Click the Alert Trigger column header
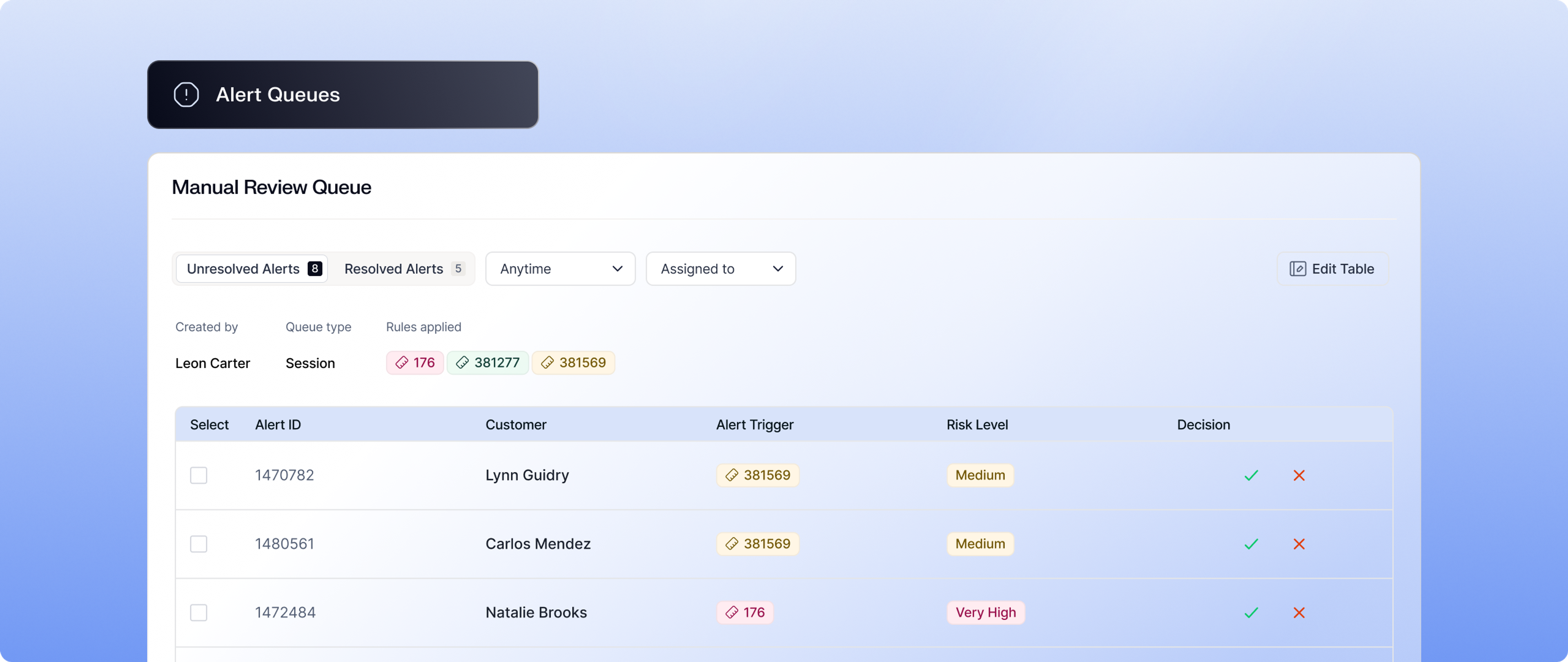The image size is (1568, 662). click(755, 425)
